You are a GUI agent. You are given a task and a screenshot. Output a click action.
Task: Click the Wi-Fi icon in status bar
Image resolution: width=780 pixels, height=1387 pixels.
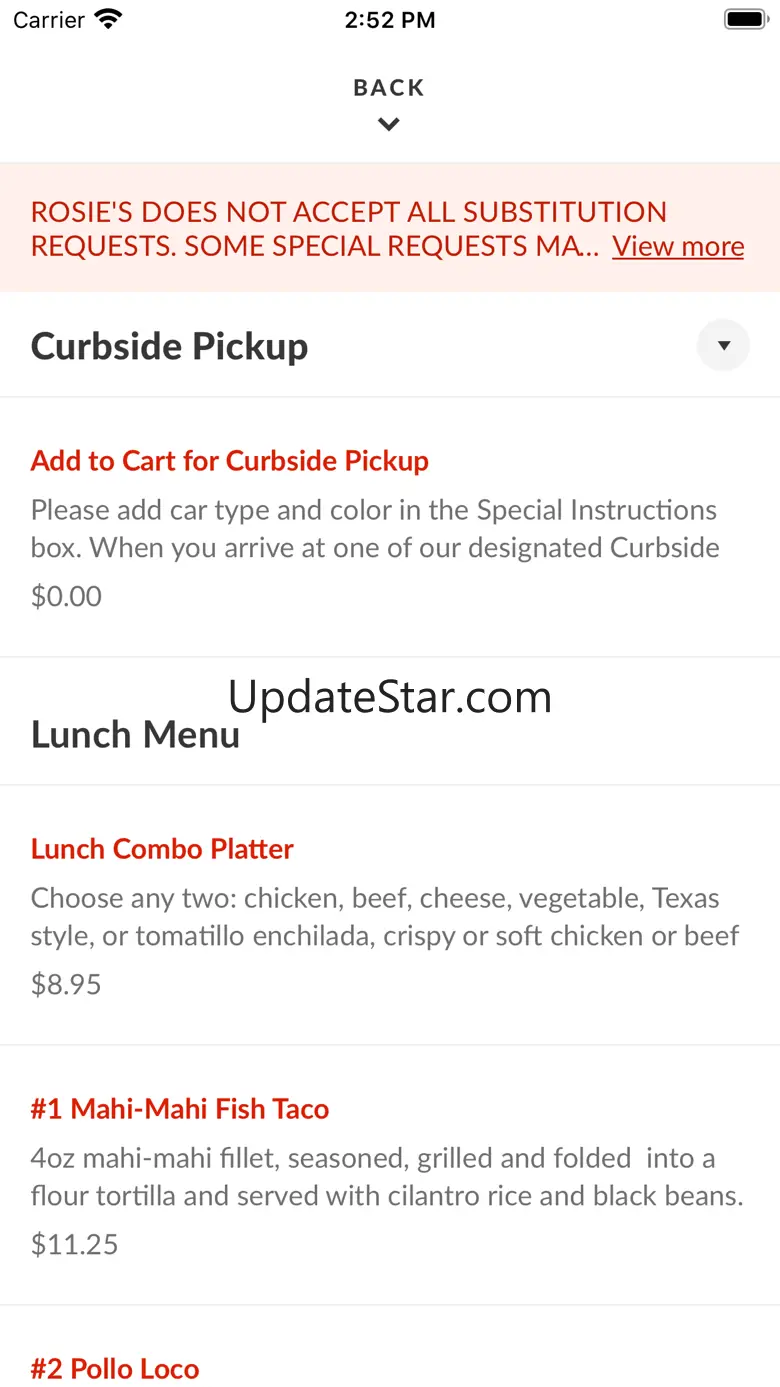[x=107, y=19]
